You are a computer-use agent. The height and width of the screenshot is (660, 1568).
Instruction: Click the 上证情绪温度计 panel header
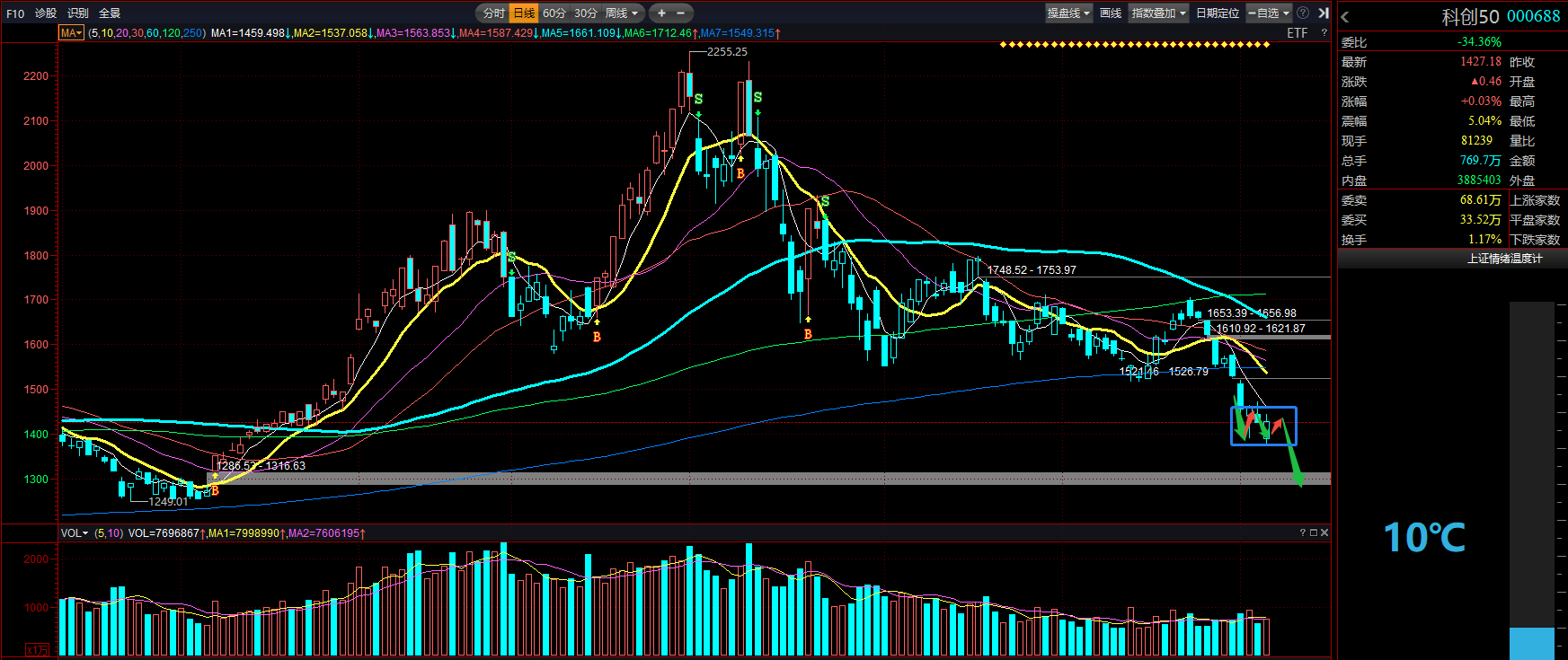click(x=1505, y=259)
